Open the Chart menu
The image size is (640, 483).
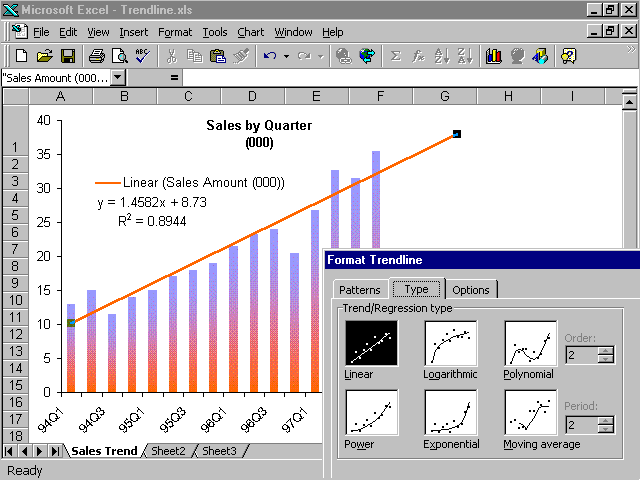pyautogui.click(x=250, y=32)
